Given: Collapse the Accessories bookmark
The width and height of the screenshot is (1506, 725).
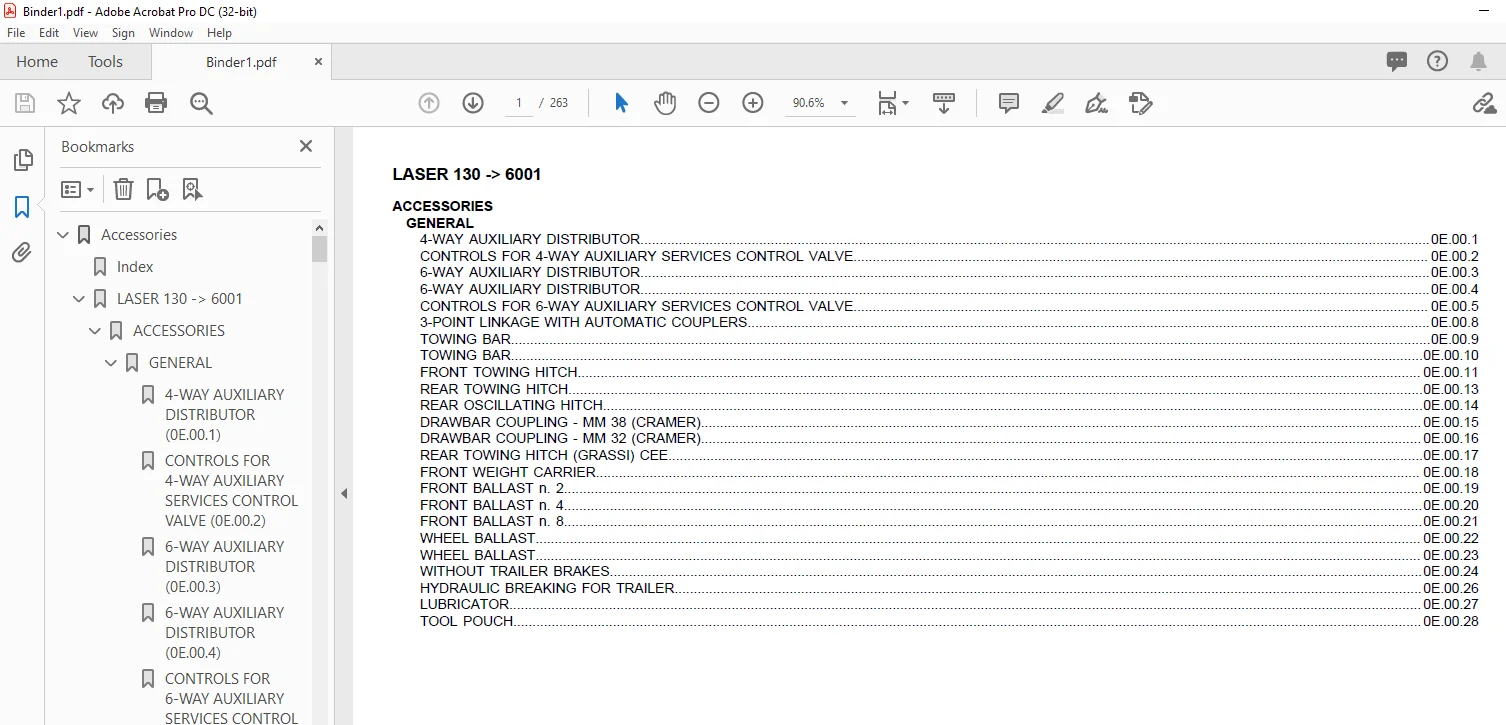Looking at the screenshot, I should pyautogui.click(x=64, y=235).
